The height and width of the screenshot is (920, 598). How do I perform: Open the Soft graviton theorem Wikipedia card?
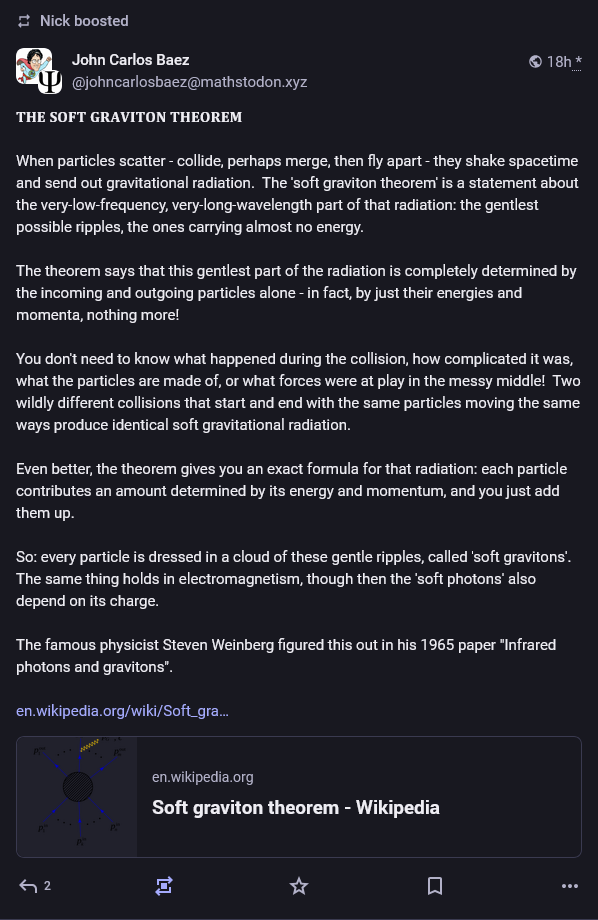pos(299,797)
